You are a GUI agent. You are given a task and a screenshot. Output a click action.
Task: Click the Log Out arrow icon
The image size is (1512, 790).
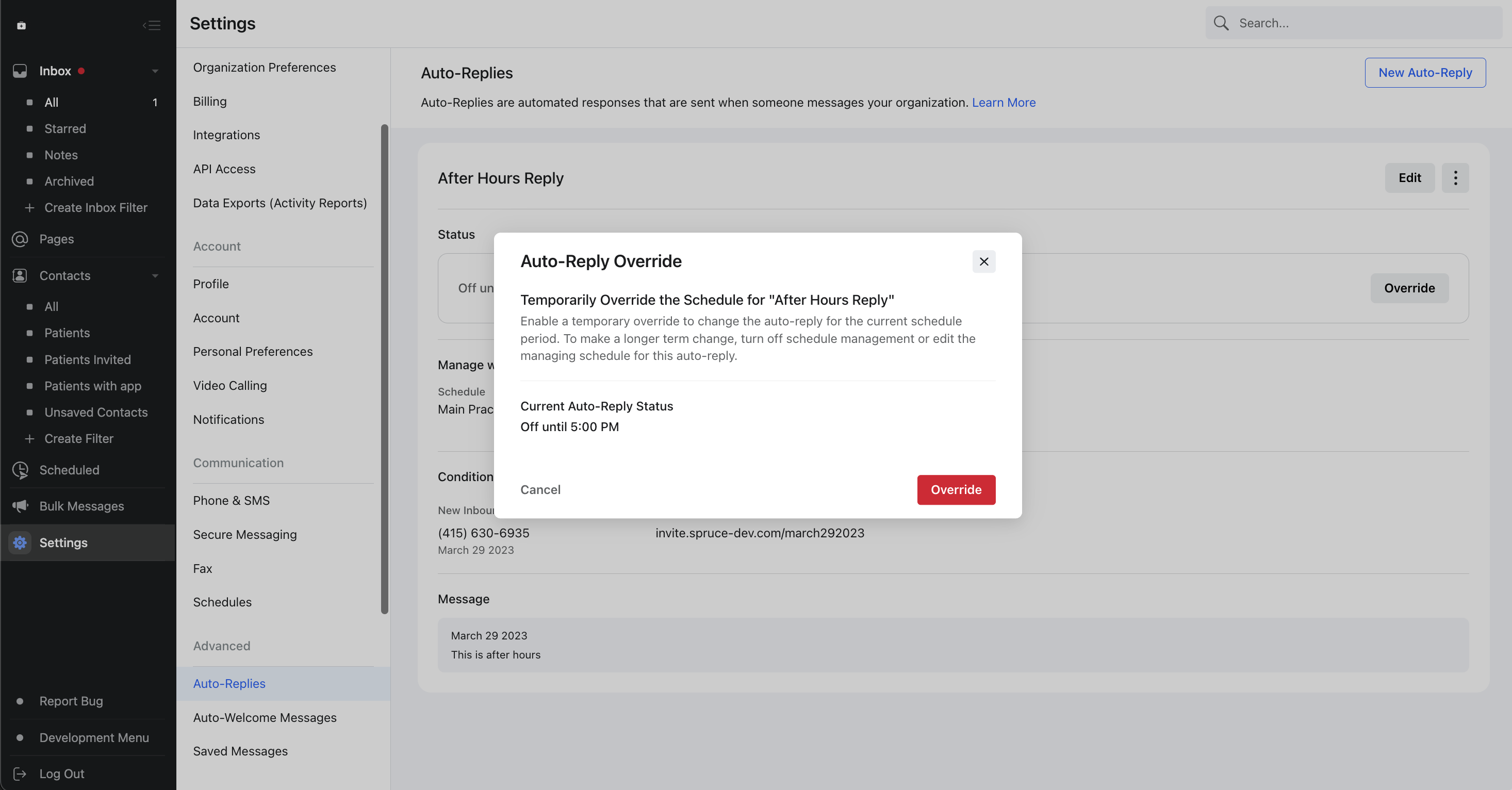tap(20, 773)
